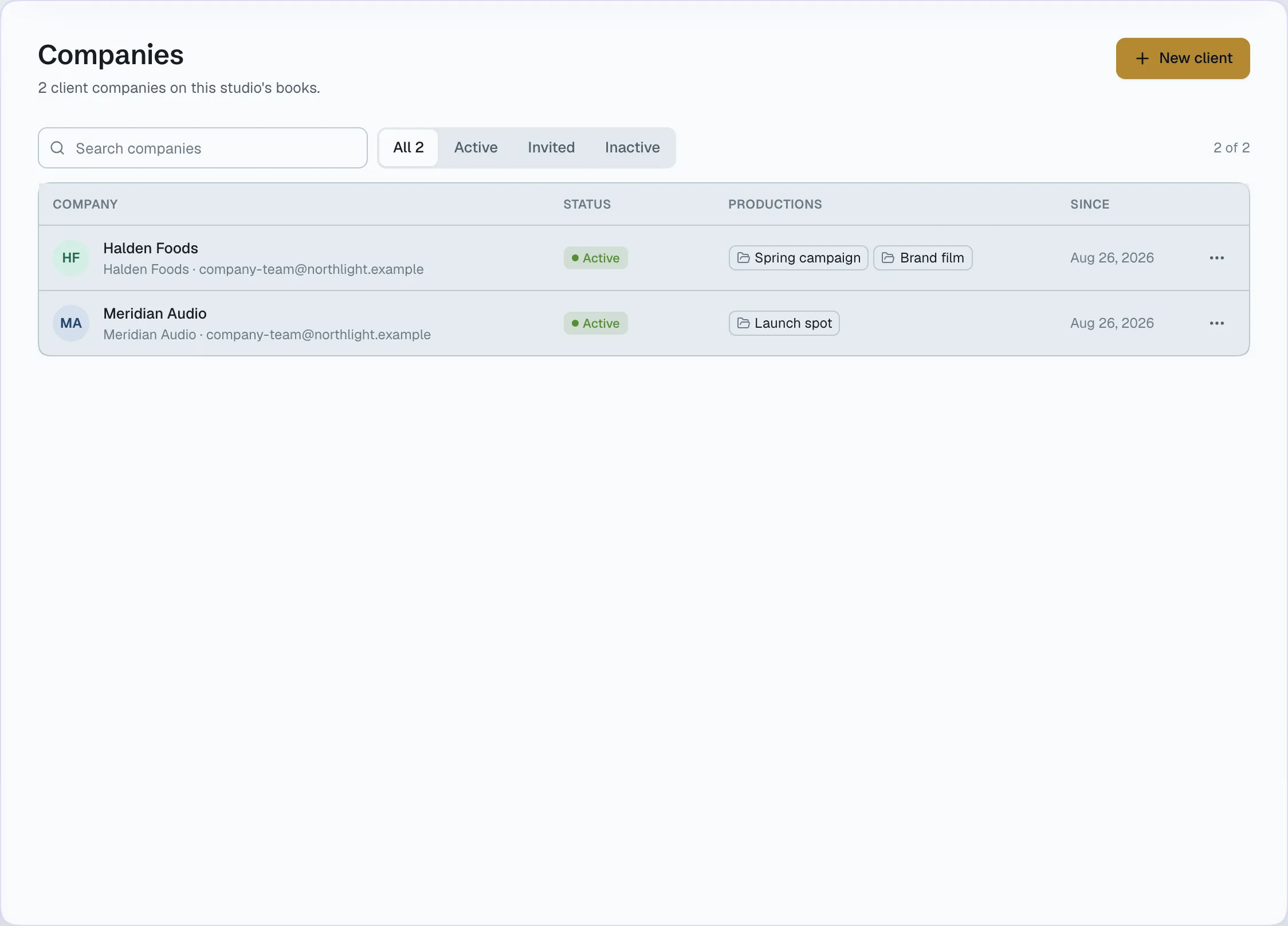Click the Active status badge for Halden Foods
This screenshot has height=926, width=1288.
click(596, 258)
